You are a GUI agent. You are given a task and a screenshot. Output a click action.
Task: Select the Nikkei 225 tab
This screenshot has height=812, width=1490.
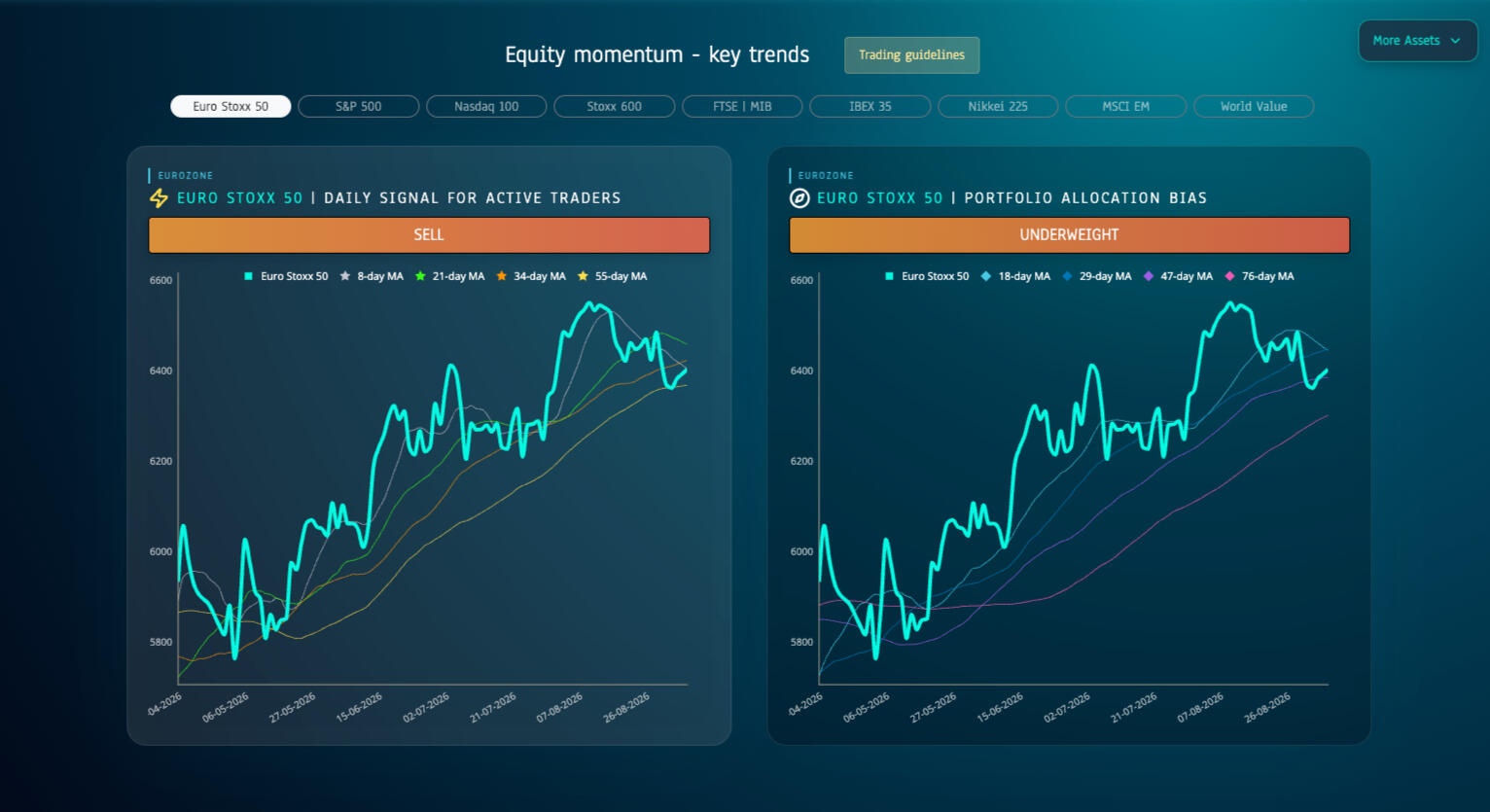coord(998,107)
